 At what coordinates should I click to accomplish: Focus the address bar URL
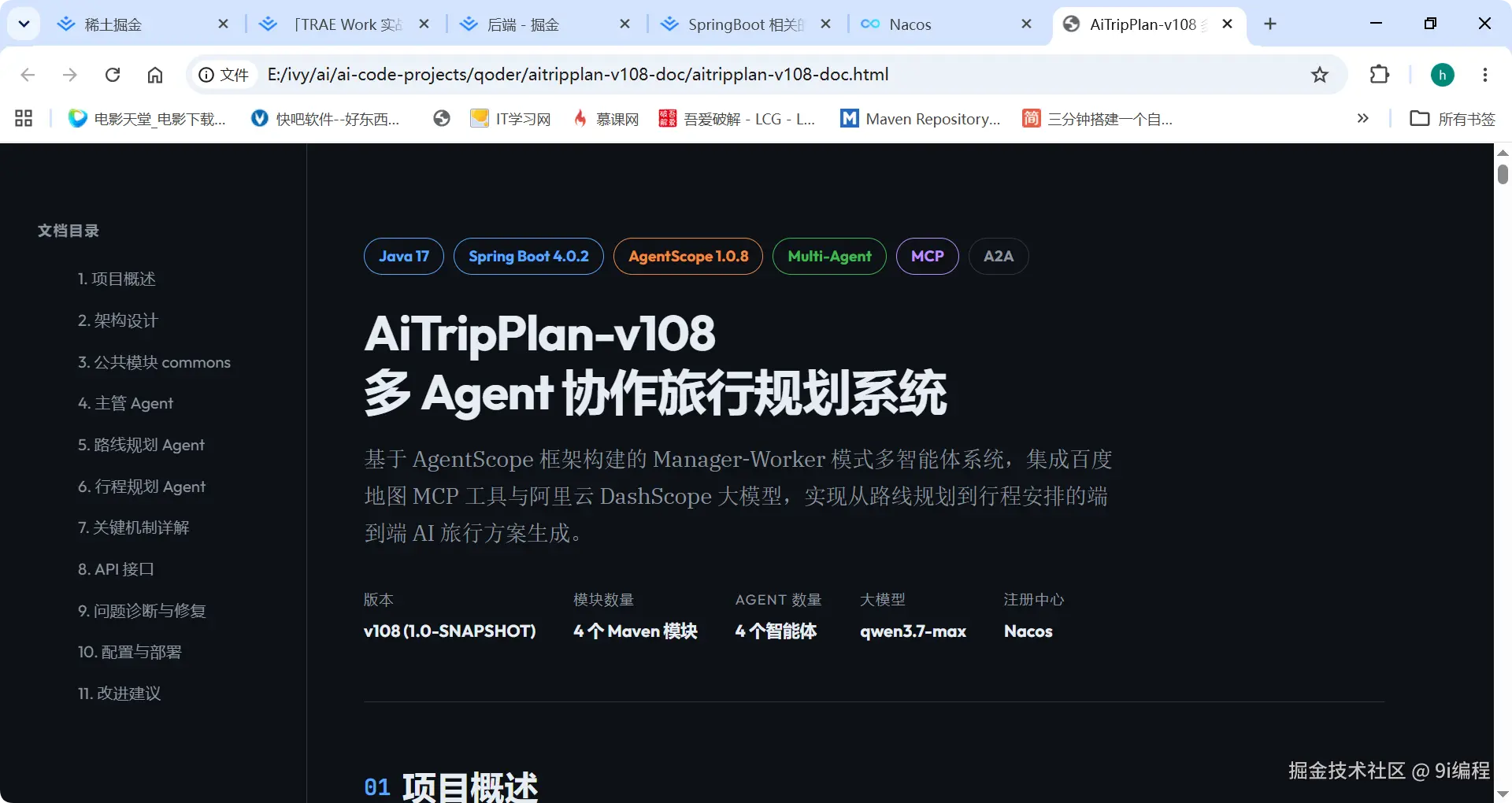[x=578, y=75]
